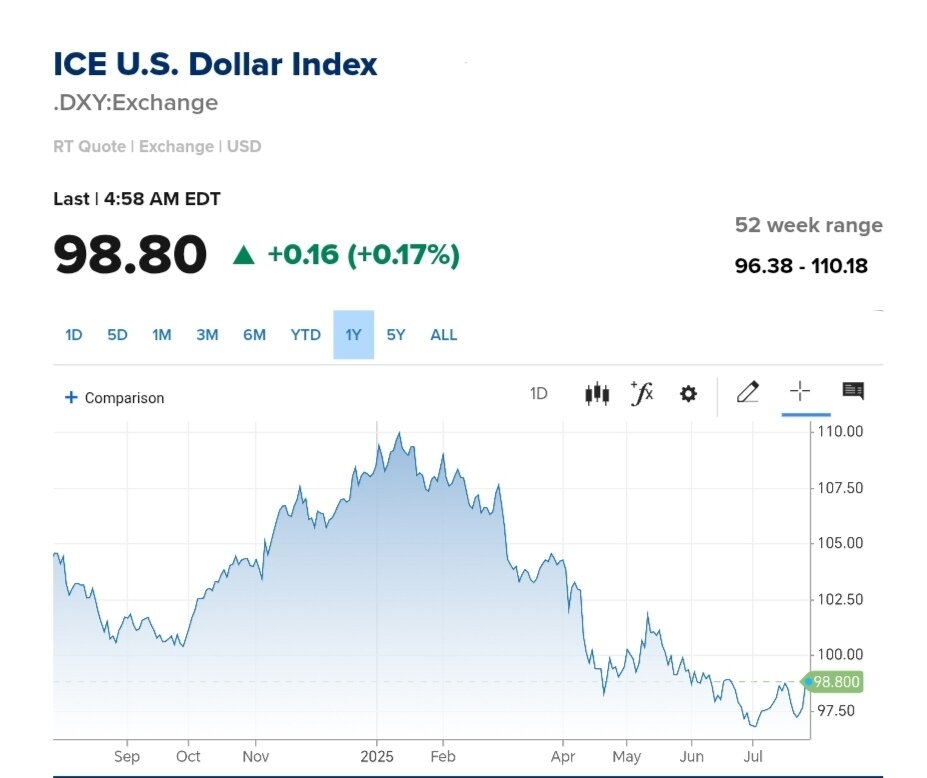The image size is (927, 778).
Task: Open the 1D interval dropdown in toolbar
Action: [x=538, y=393]
